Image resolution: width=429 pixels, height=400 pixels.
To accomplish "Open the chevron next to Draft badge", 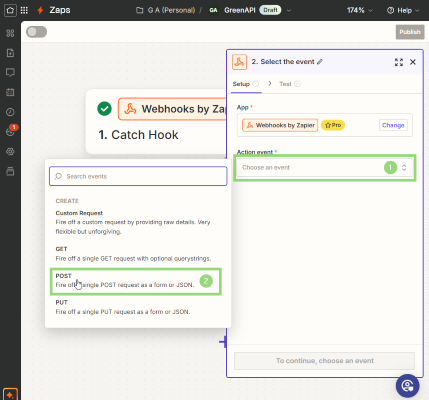I will 289,10.
